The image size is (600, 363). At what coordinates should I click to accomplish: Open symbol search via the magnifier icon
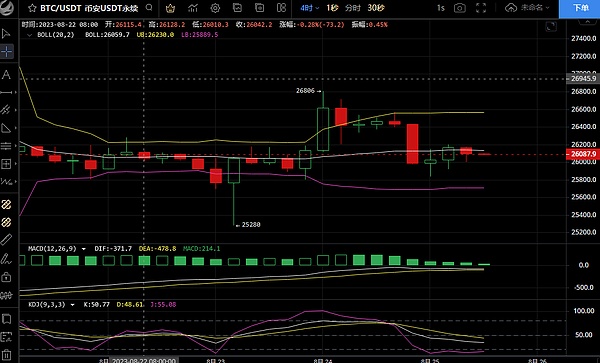pos(149,8)
